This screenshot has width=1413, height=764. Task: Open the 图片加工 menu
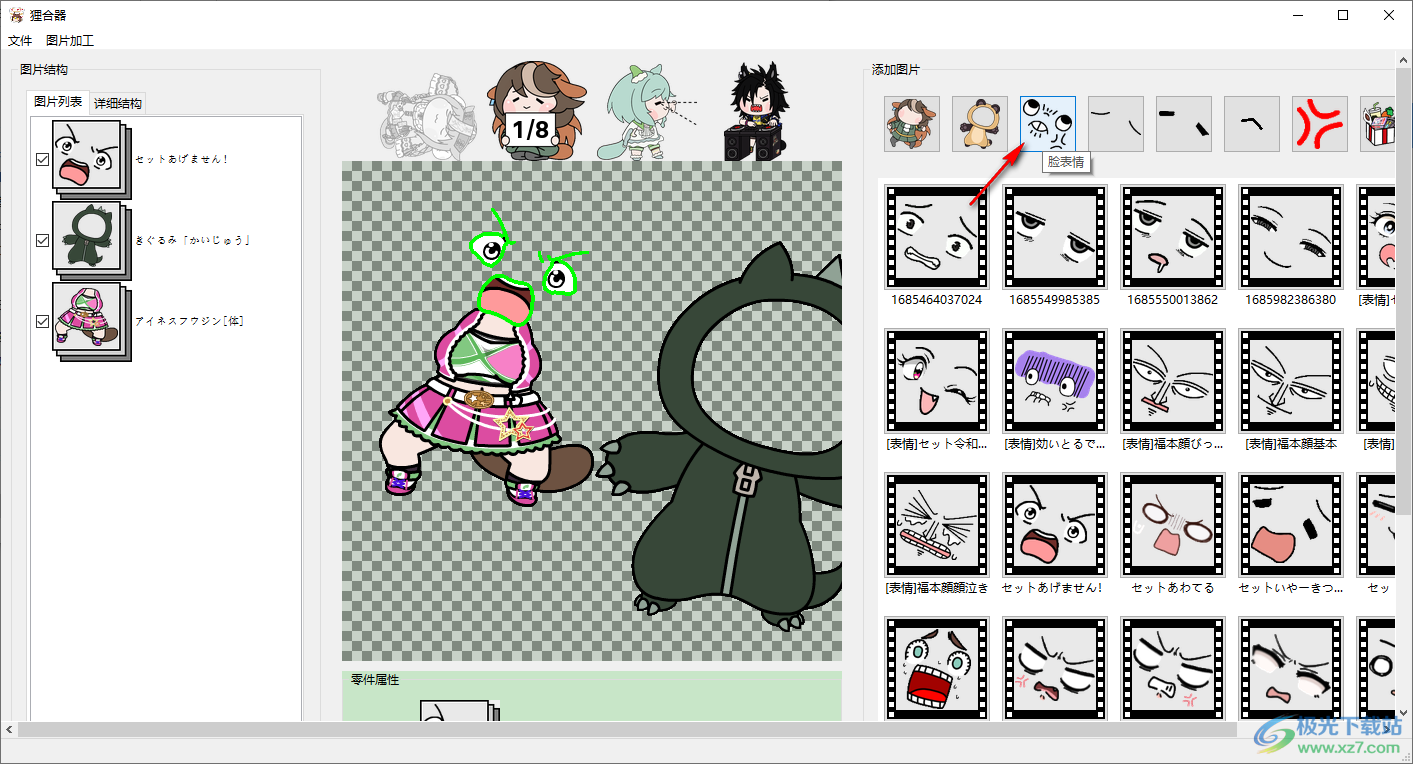point(70,41)
